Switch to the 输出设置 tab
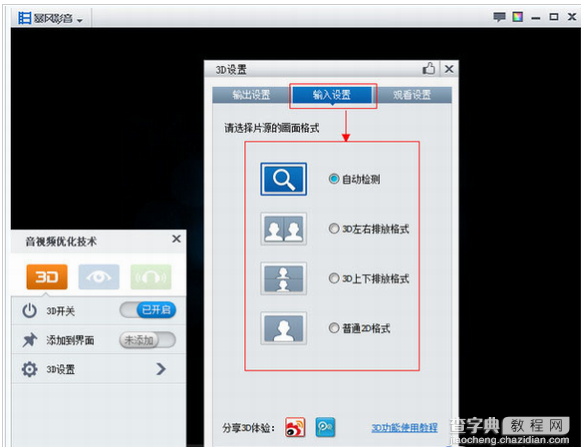 (251, 95)
